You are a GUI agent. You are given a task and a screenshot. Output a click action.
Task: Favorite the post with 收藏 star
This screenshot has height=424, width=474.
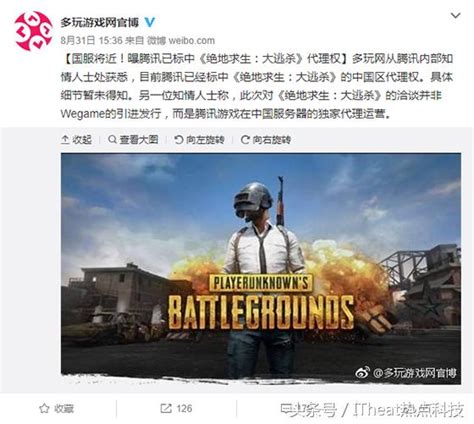pyautogui.click(x=56, y=408)
